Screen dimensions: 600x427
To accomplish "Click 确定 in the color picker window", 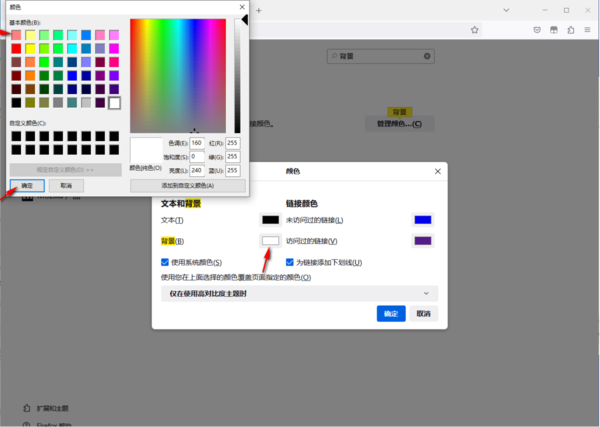I will [27, 186].
